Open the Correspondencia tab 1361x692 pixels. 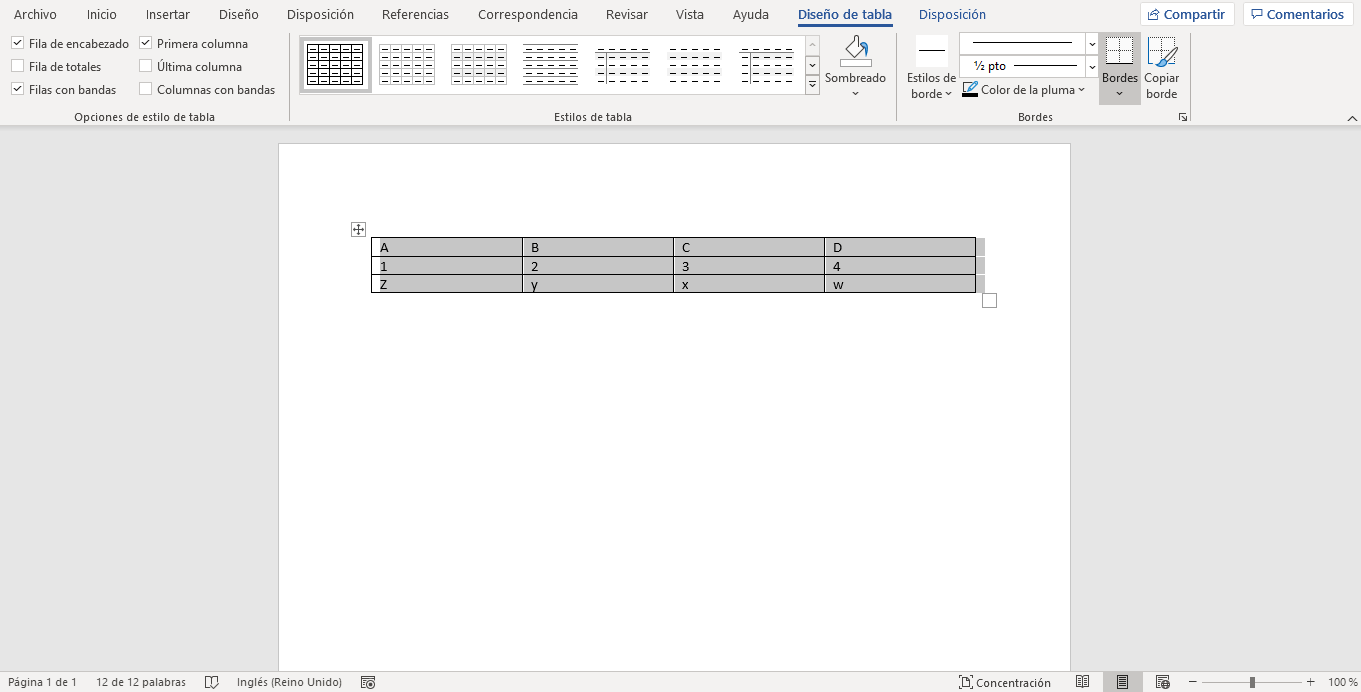pos(528,15)
